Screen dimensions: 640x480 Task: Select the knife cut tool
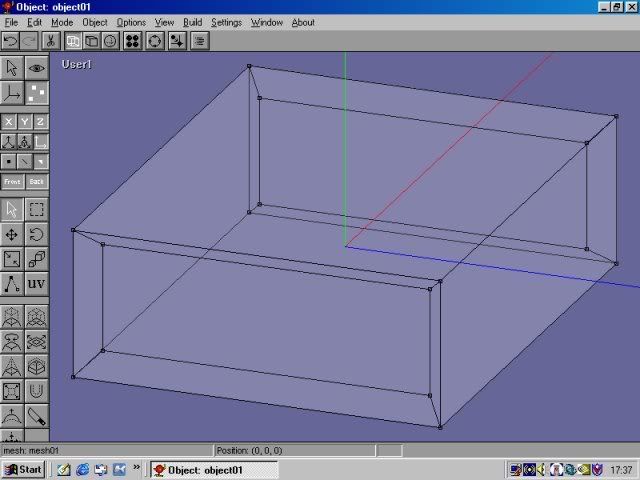pyautogui.click(x=36, y=415)
